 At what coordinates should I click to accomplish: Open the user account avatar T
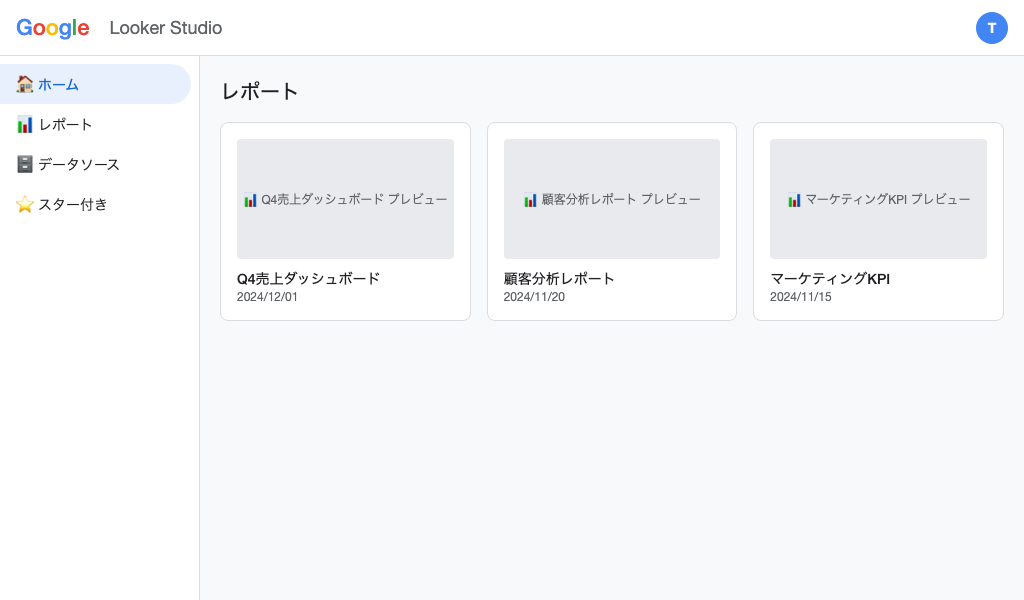[992, 28]
